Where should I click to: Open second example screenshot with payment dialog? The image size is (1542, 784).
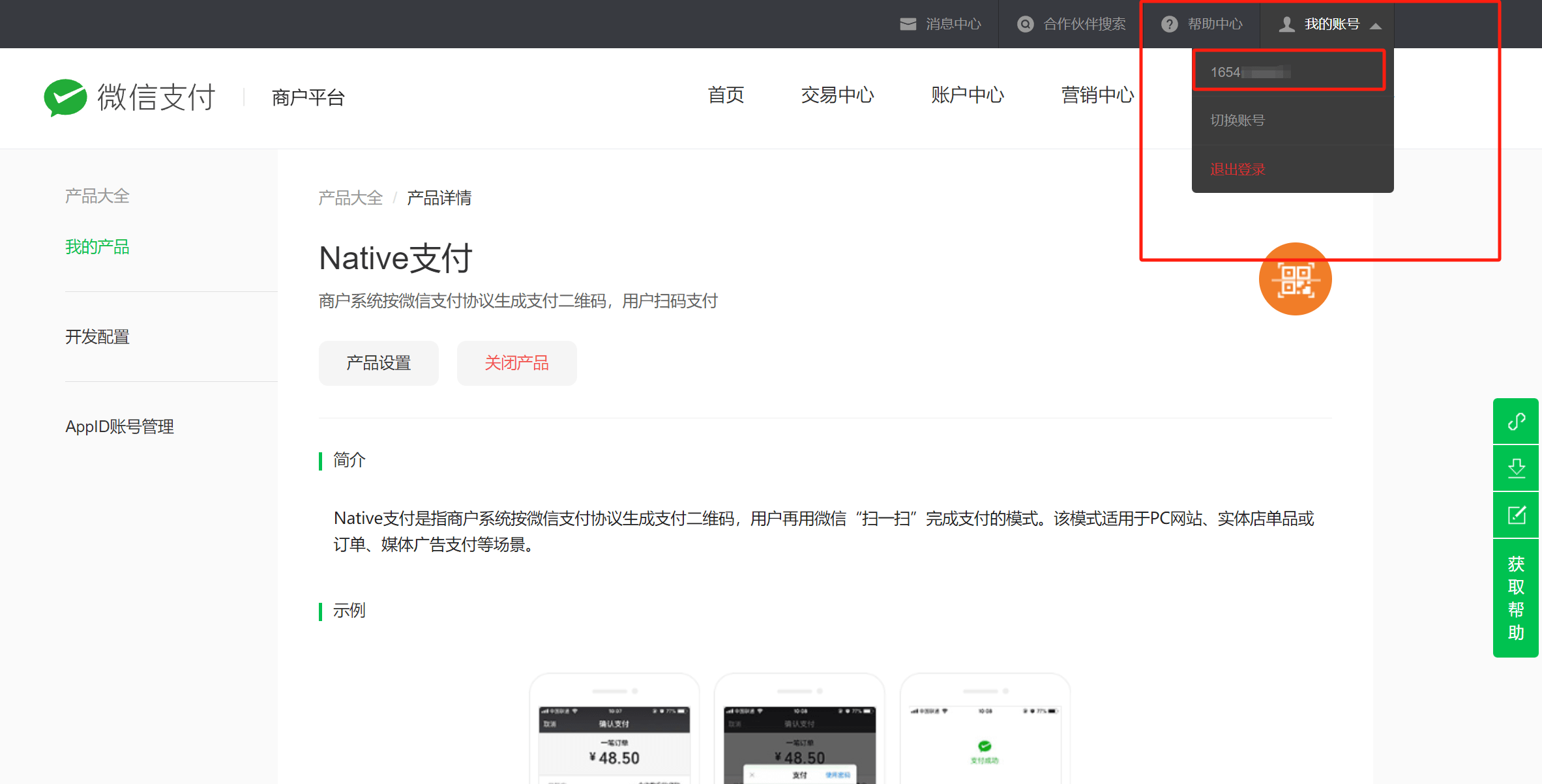[799, 729]
